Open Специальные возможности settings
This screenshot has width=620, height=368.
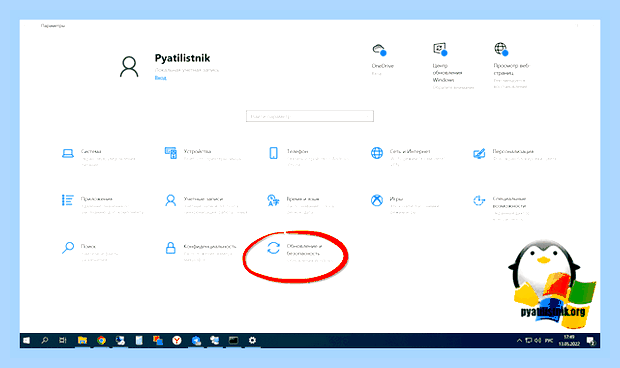point(501,208)
